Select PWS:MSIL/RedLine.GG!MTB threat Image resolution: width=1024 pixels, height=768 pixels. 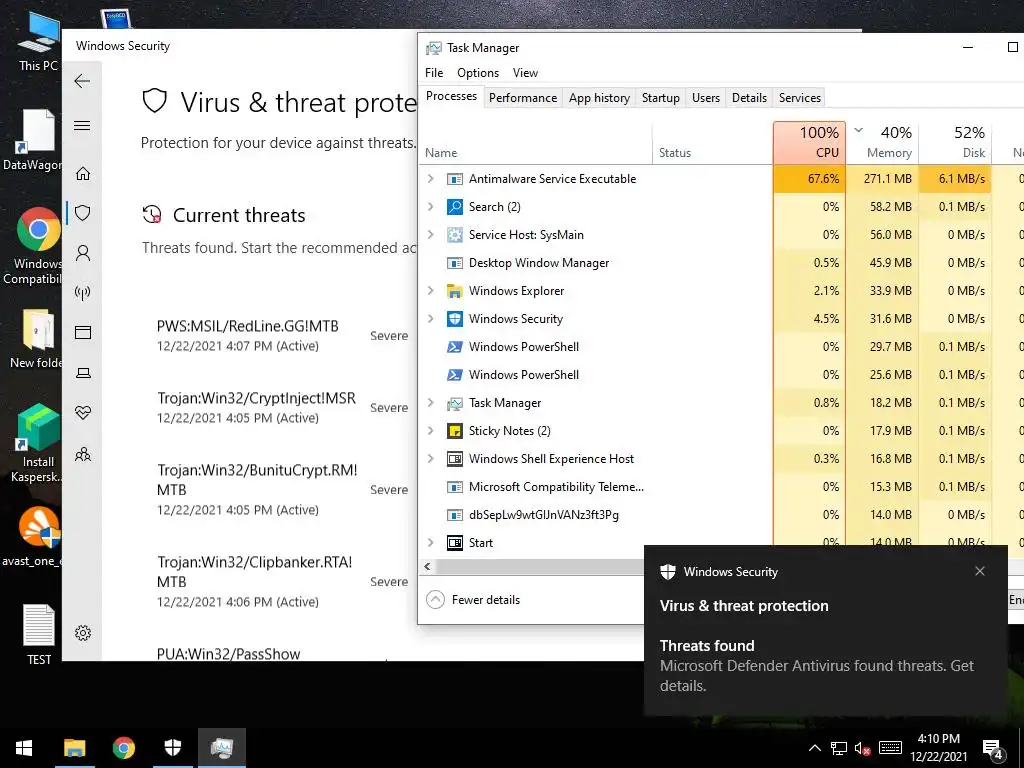[x=282, y=336]
